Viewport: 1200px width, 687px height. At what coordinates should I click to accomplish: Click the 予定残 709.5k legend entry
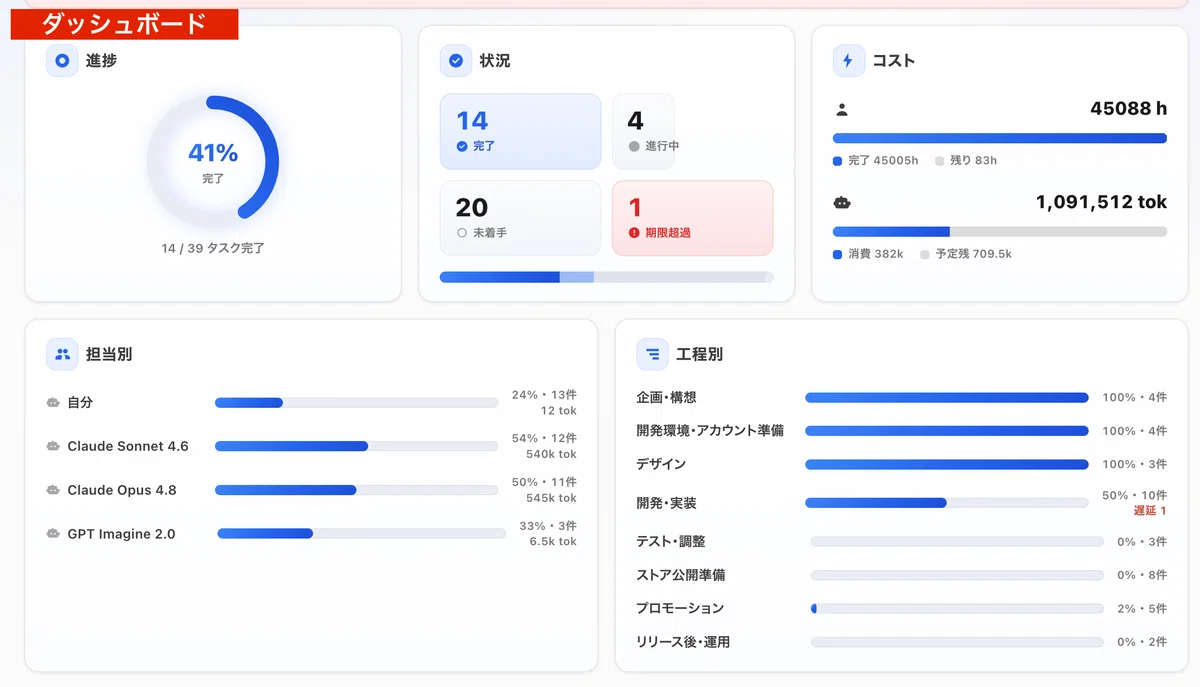[x=966, y=254]
